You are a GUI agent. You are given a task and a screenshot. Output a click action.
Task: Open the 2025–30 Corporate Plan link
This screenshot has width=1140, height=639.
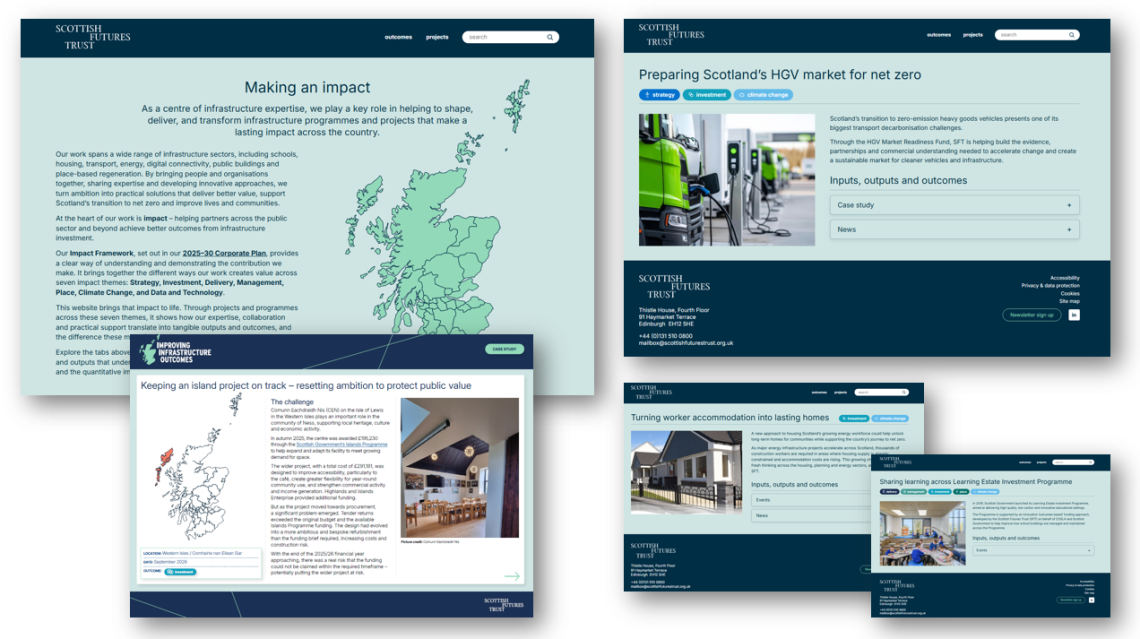click(x=224, y=253)
